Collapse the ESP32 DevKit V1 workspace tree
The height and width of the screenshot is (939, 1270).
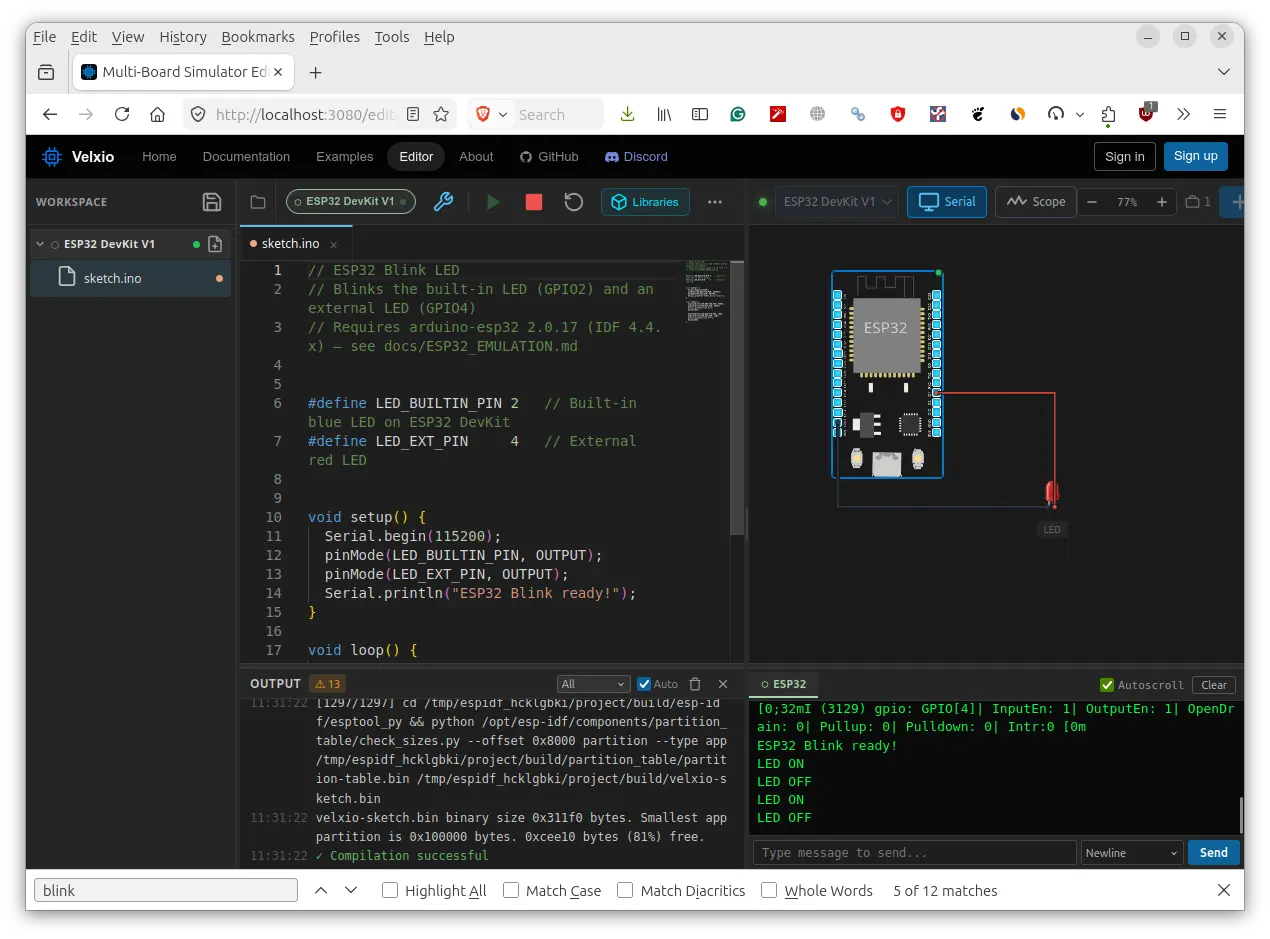tap(40, 243)
